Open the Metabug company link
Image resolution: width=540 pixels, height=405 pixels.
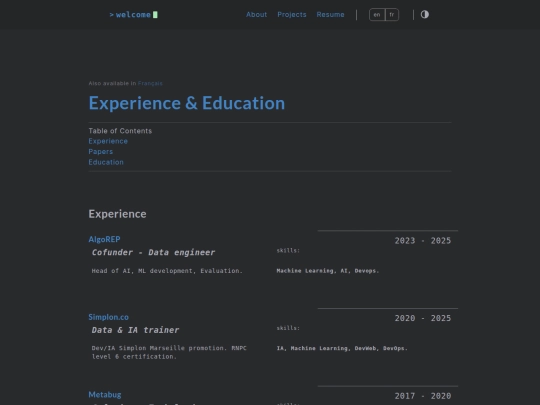pos(105,395)
